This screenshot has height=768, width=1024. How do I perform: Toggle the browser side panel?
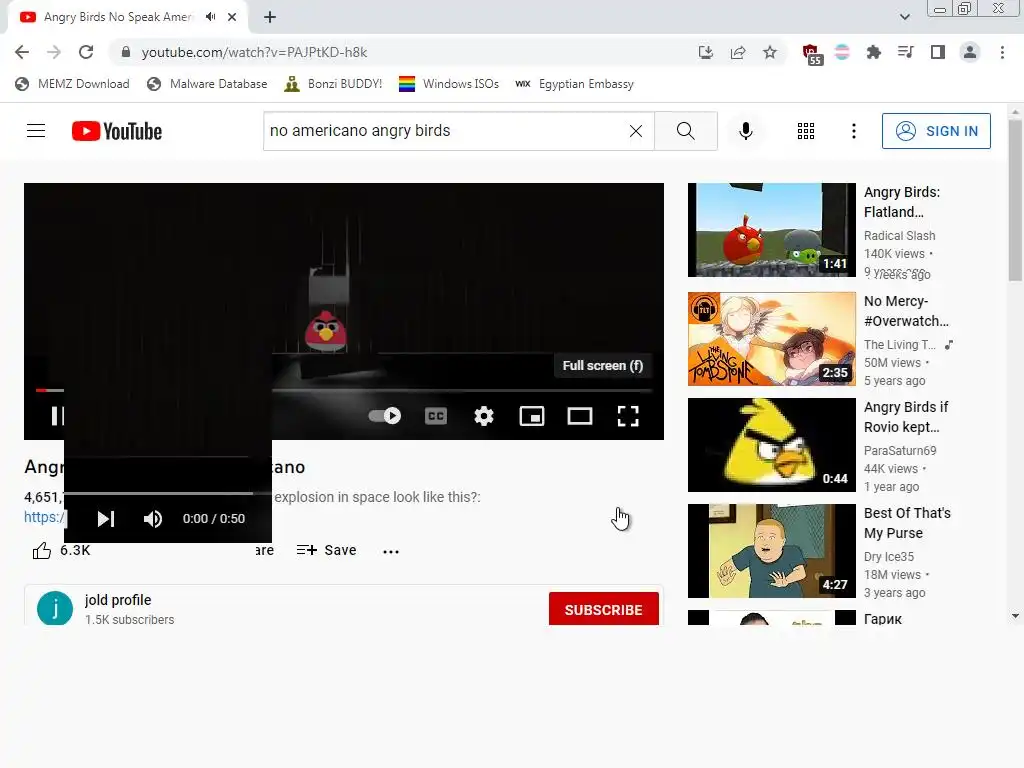(x=938, y=52)
